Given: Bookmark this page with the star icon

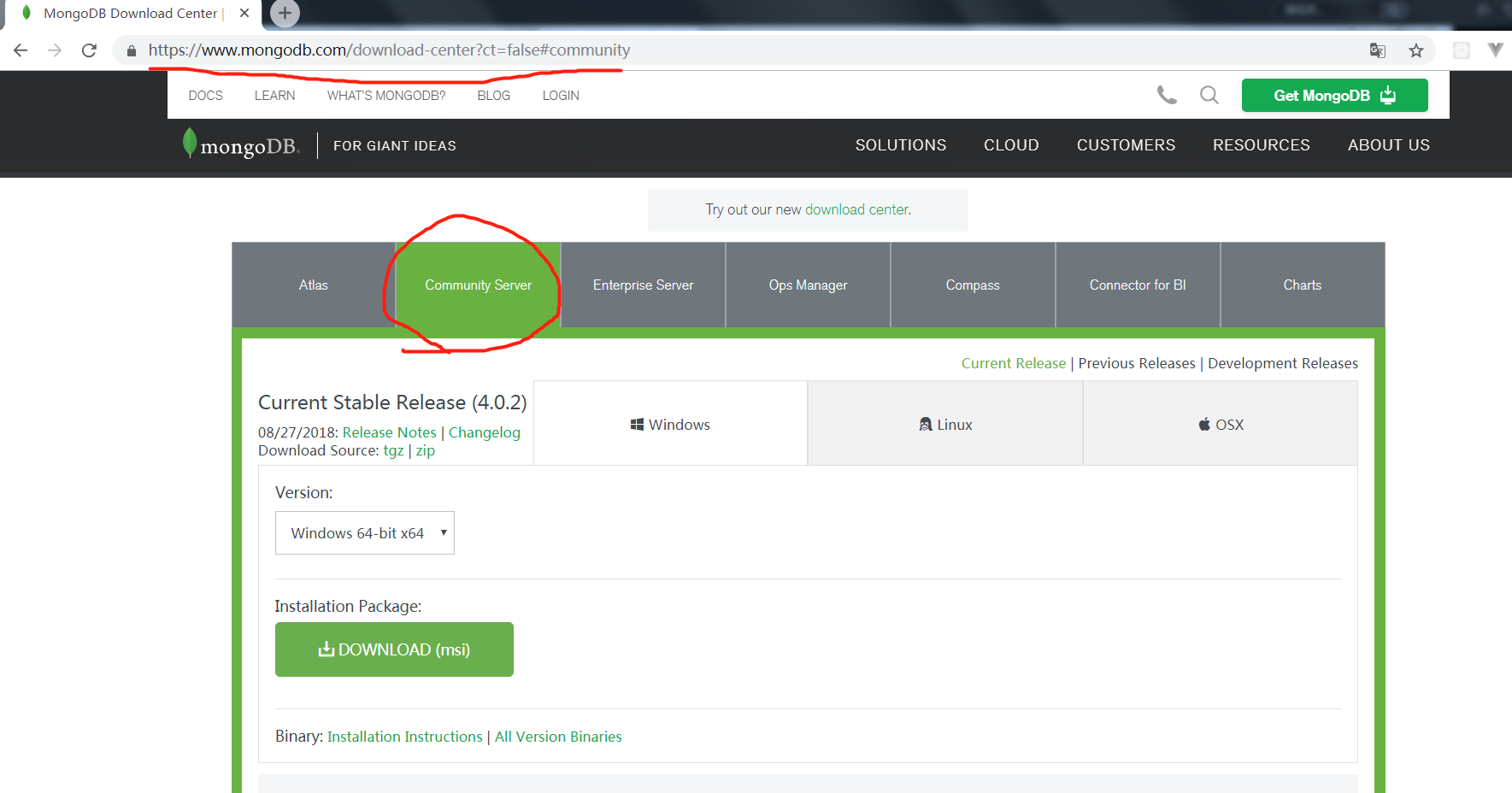Looking at the screenshot, I should 1416,50.
